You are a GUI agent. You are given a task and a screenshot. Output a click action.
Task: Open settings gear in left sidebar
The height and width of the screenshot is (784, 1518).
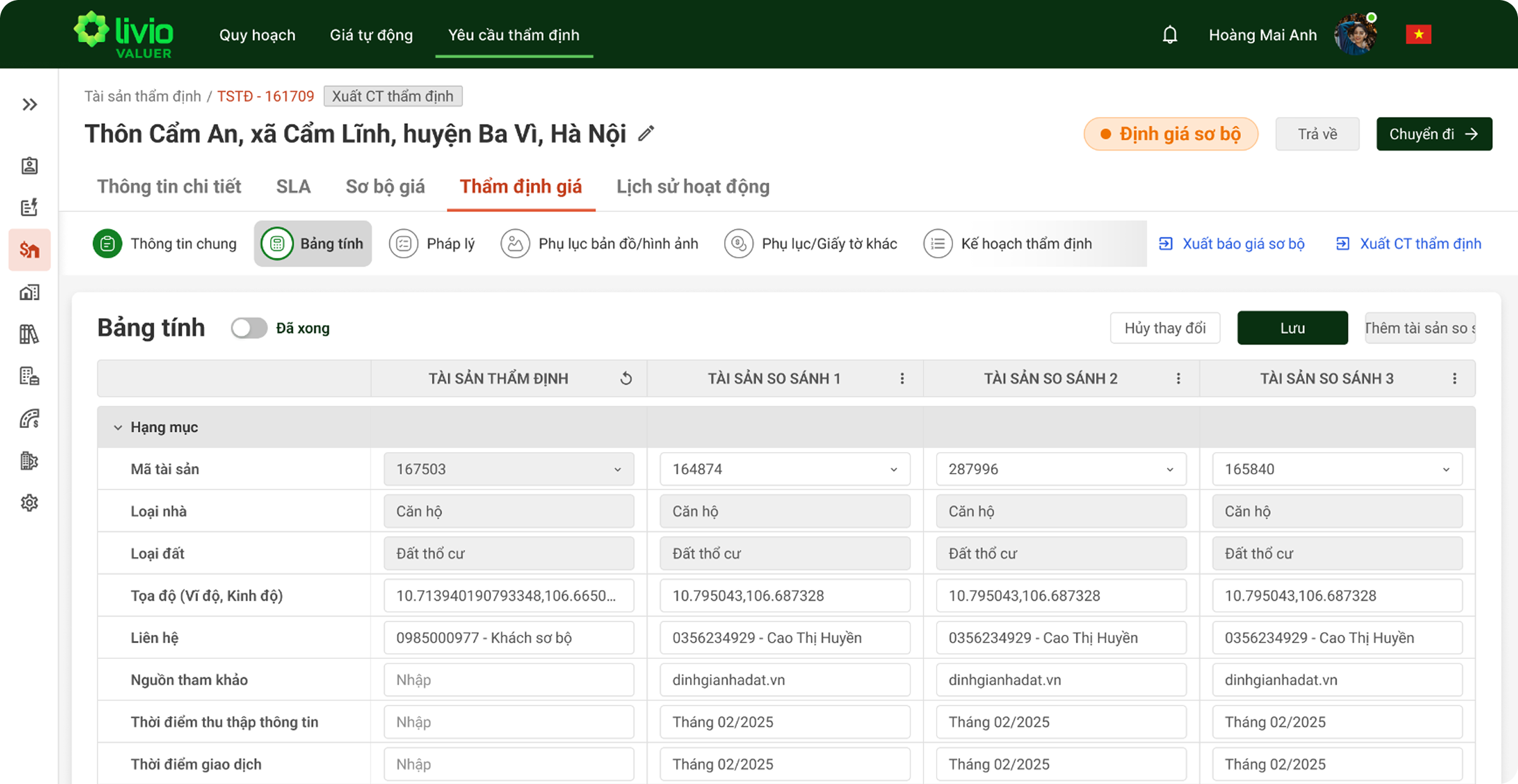click(30, 503)
